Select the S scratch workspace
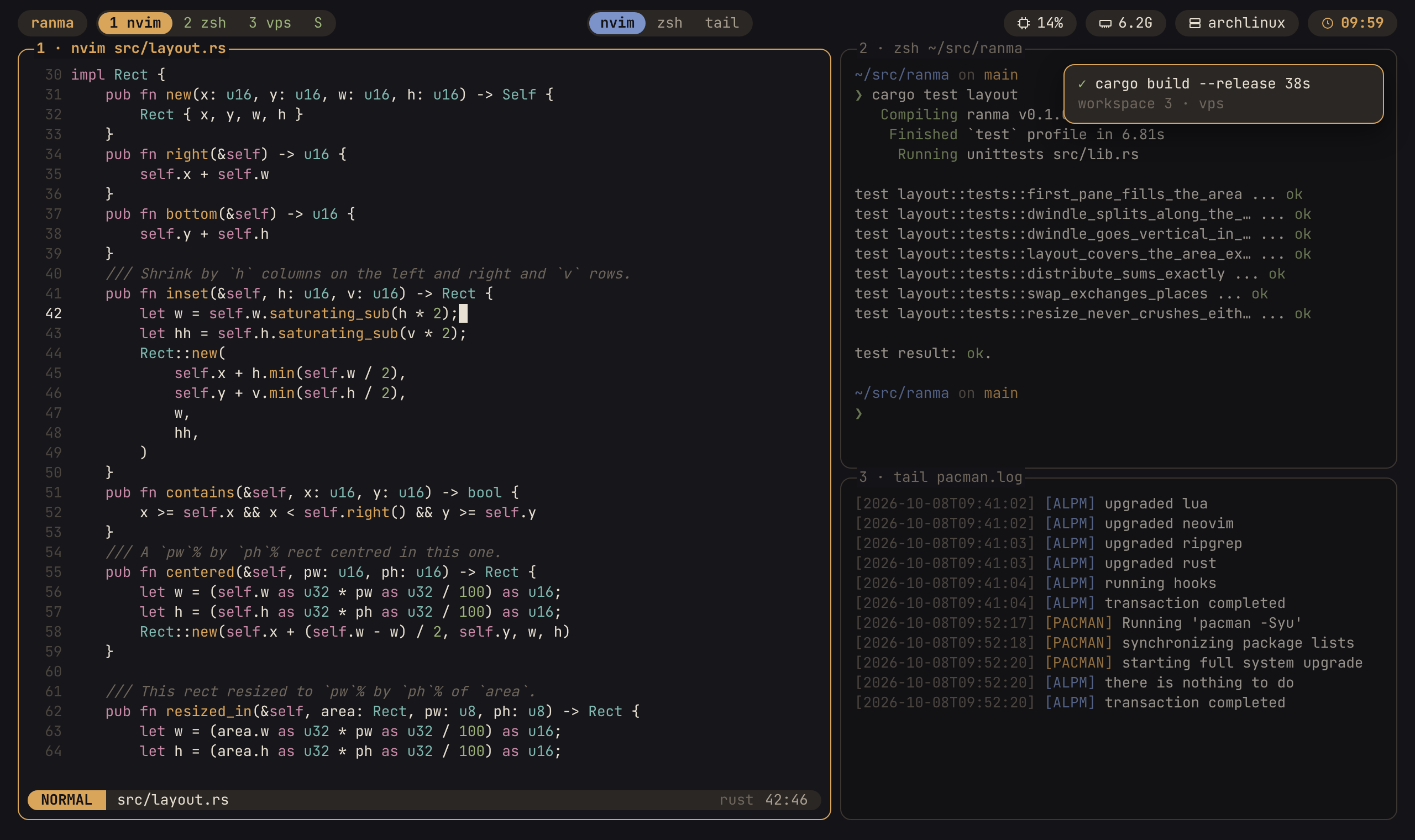This screenshot has width=1415, height=840. 318,23
